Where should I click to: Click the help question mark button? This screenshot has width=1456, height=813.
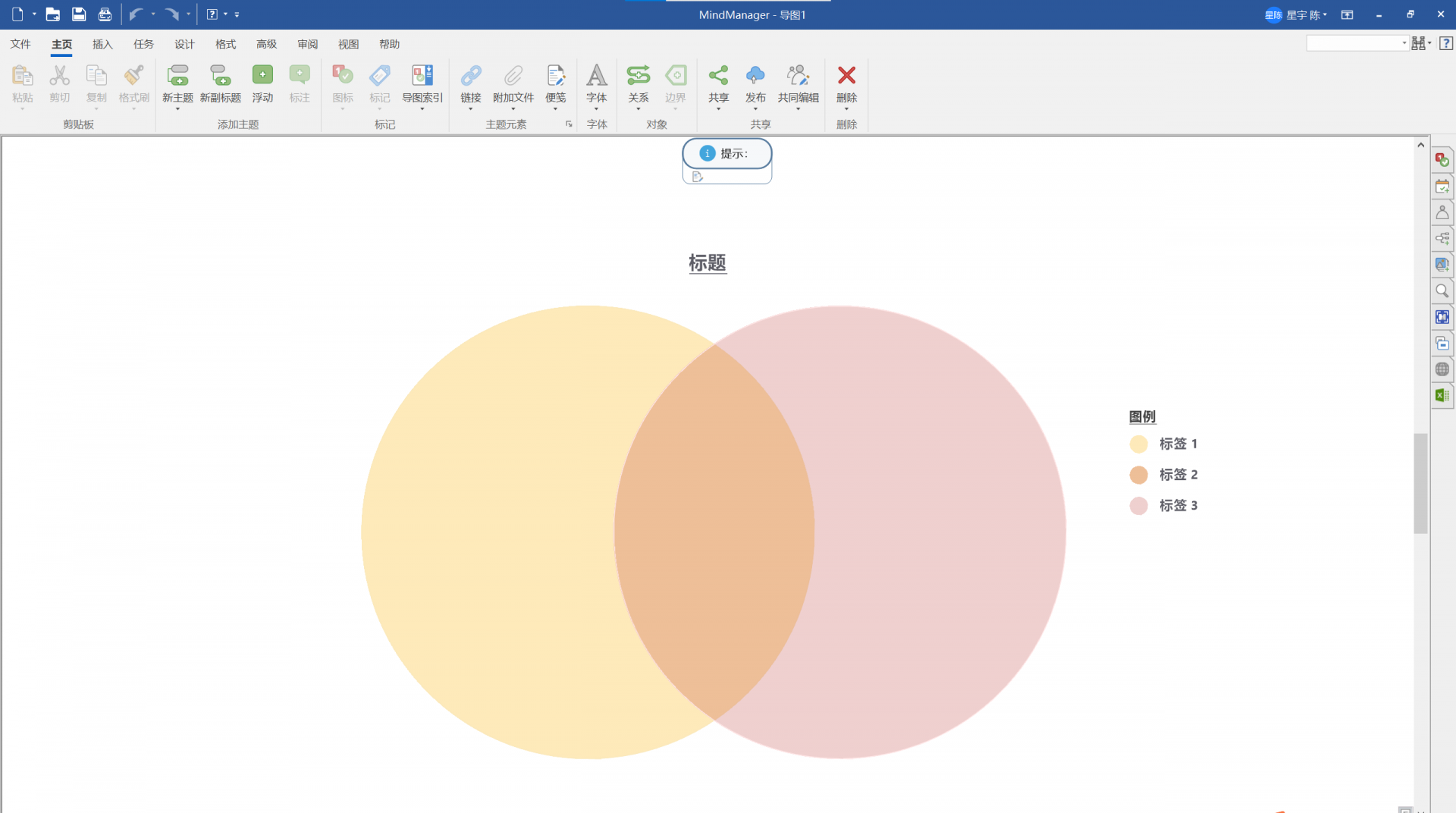point(1446,43)
